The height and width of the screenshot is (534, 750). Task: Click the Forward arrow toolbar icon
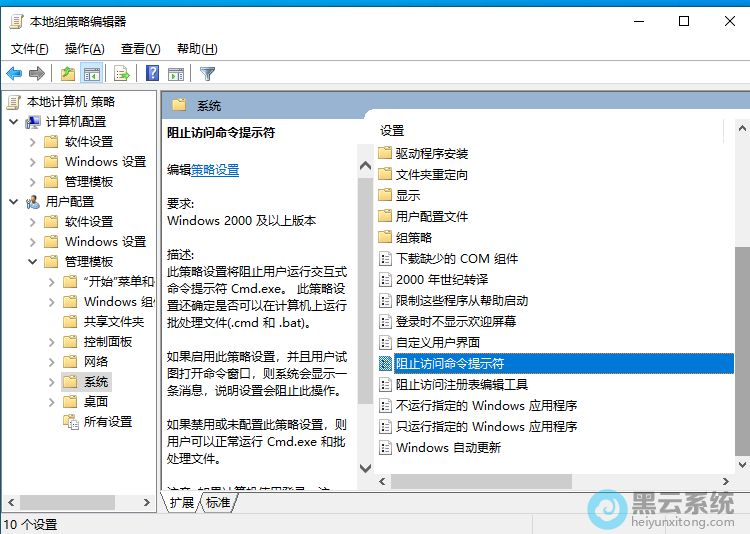[x=37, y=74]
